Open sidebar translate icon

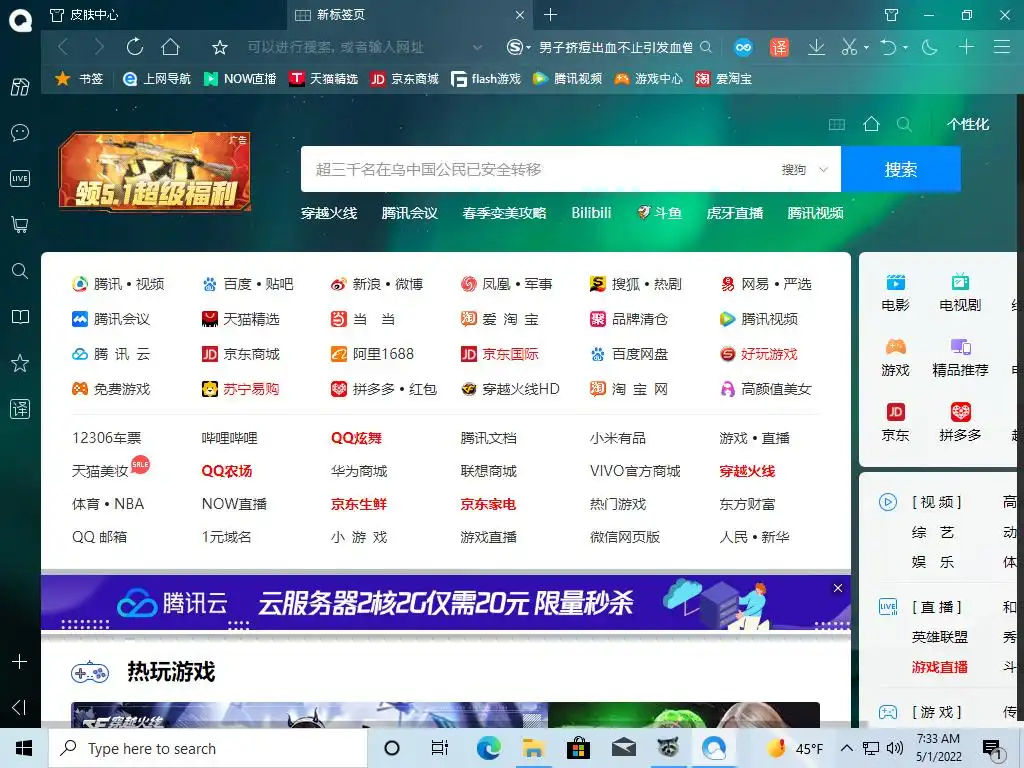pyautogui.click(x=20, y=409)
